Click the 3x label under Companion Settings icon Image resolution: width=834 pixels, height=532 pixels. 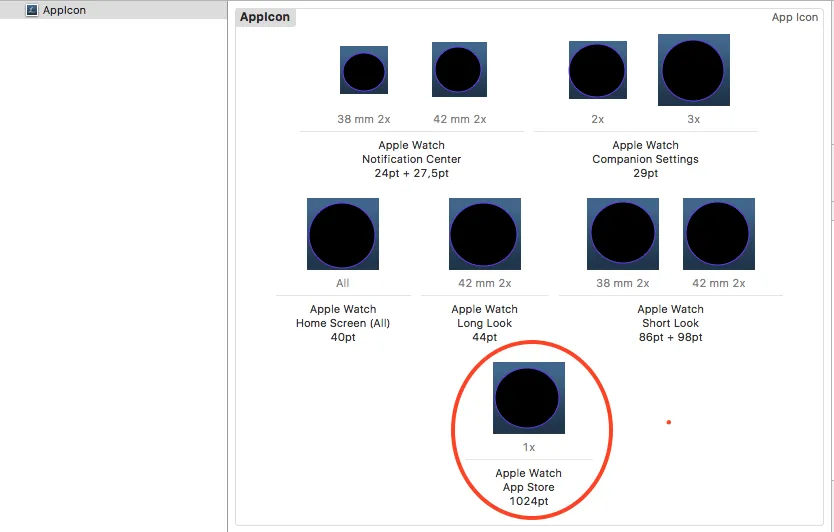[694, 119]
